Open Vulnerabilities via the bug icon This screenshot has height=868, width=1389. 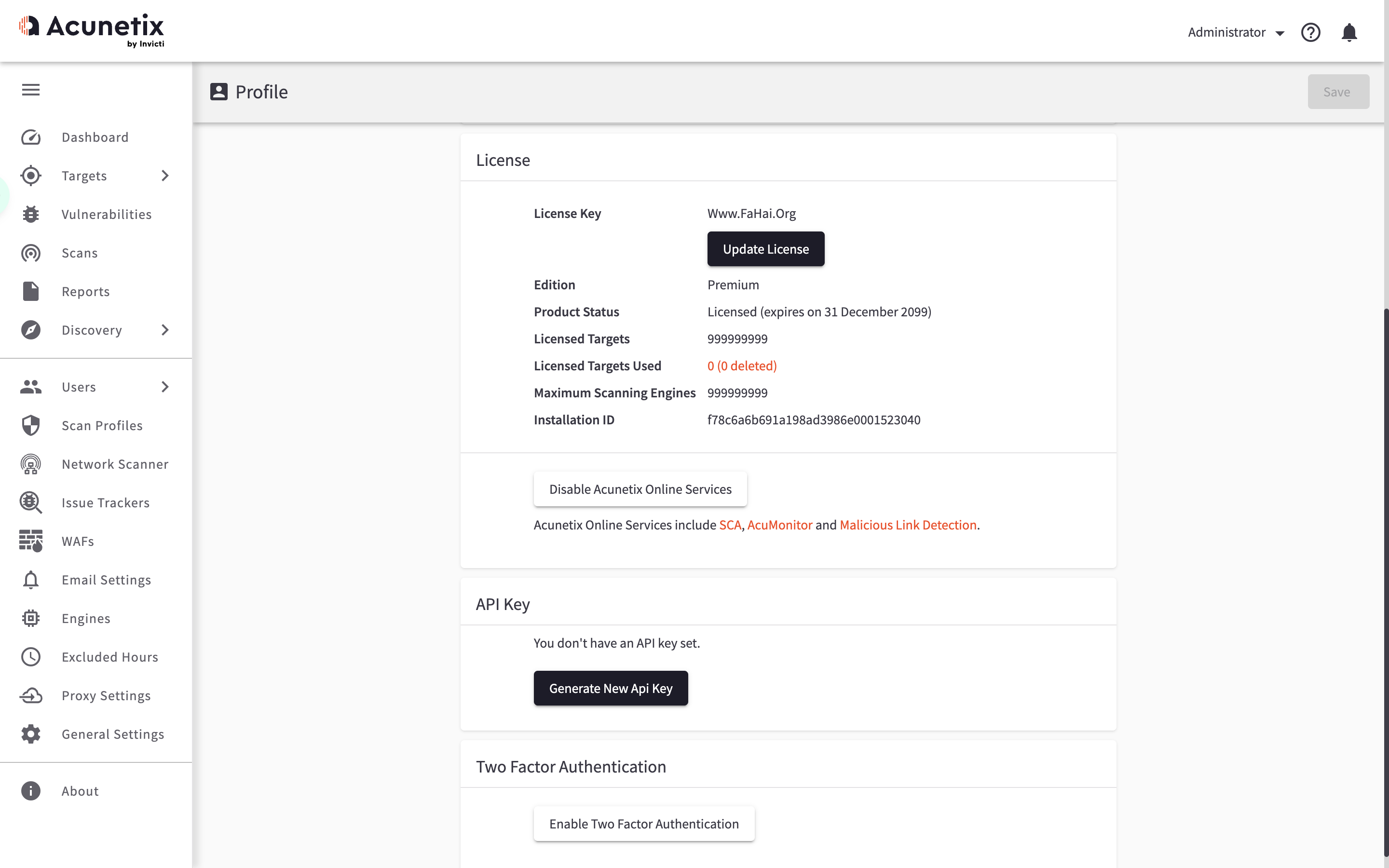point(30,214)
